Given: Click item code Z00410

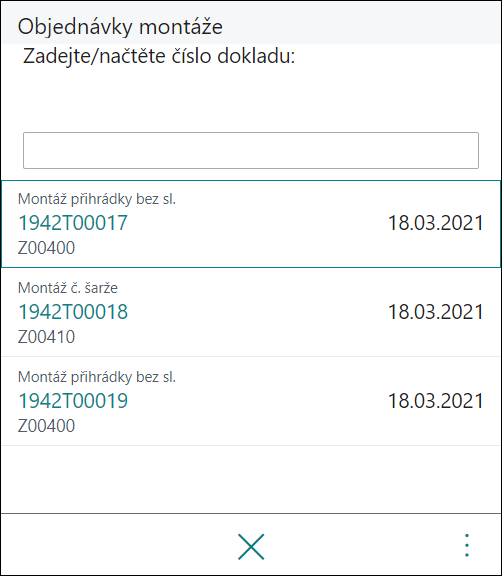Looking at the screenshot, I should 46,336.
